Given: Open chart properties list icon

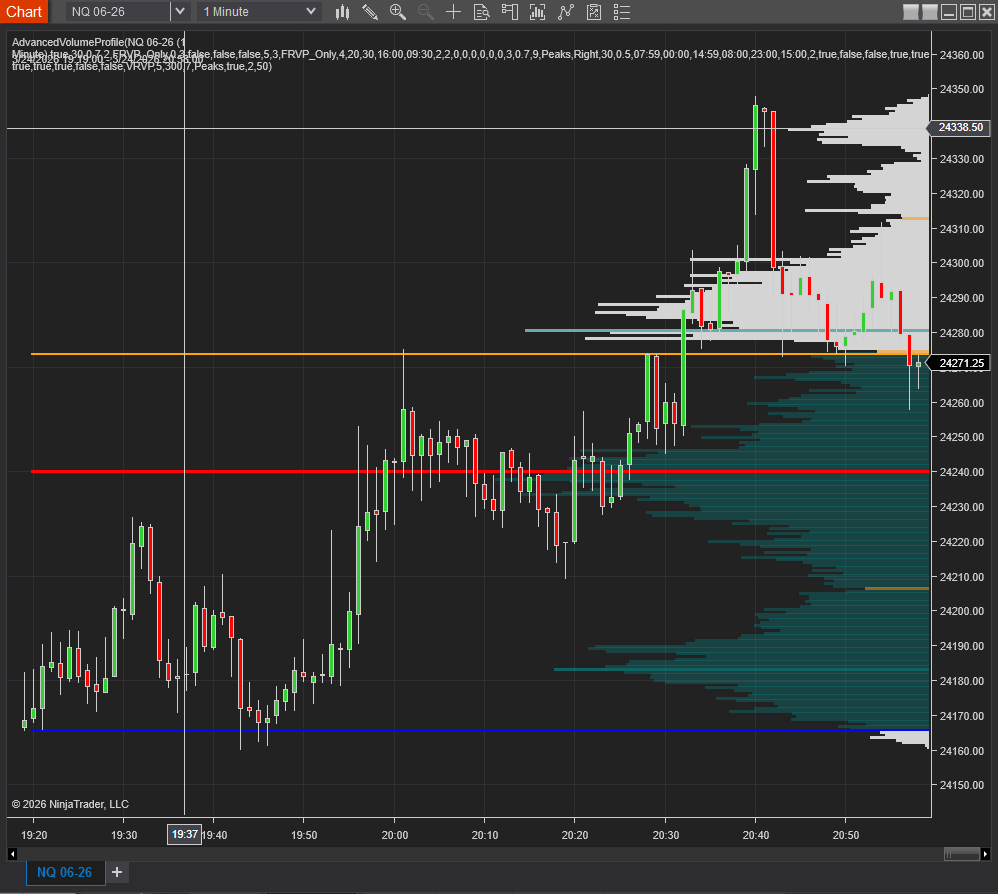Looking at the screenshot, I should click(x=622, y=11).
